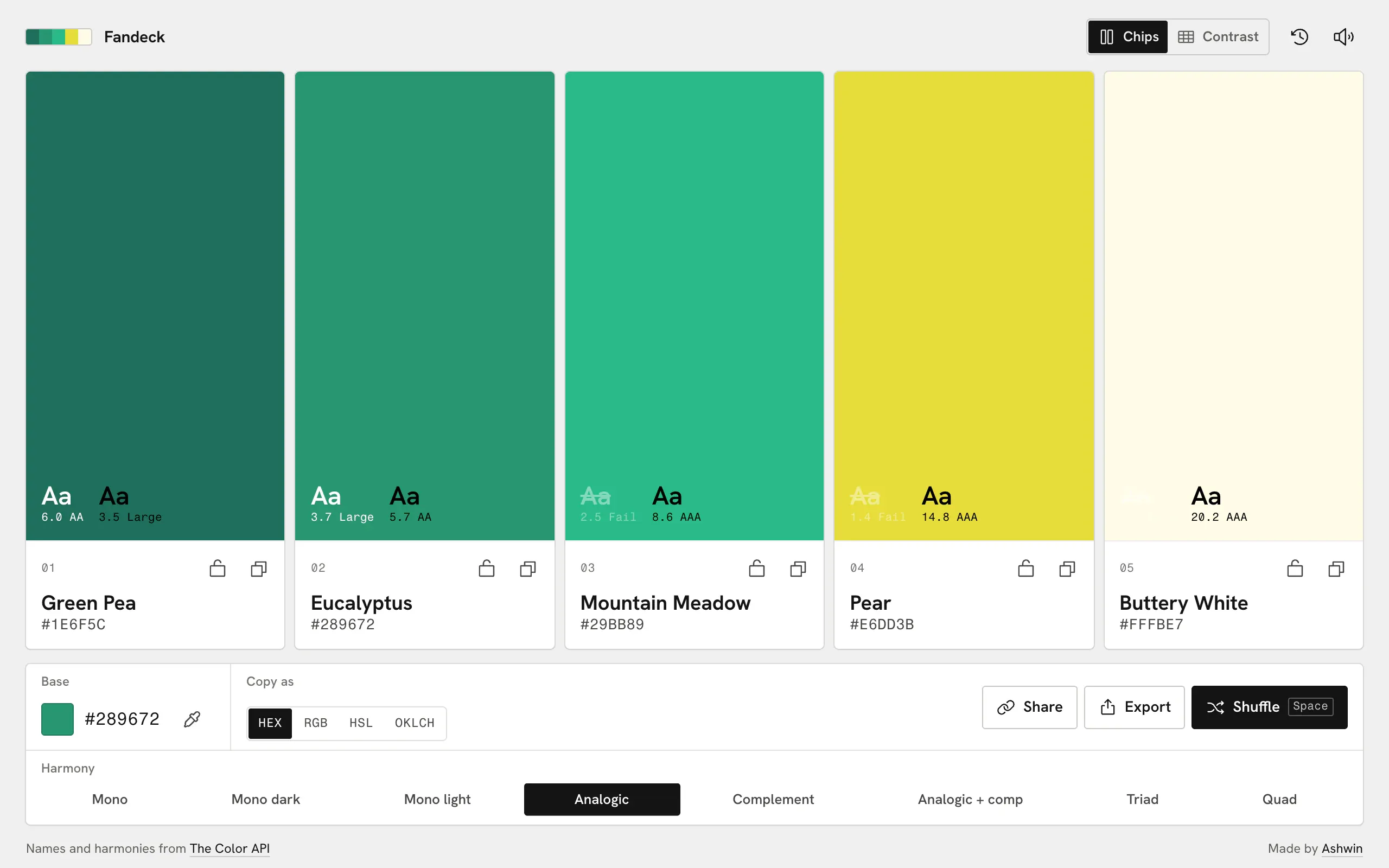Click the 6.0 AA contrast label
Screen dimensions: 1389x868
point(62,517)
